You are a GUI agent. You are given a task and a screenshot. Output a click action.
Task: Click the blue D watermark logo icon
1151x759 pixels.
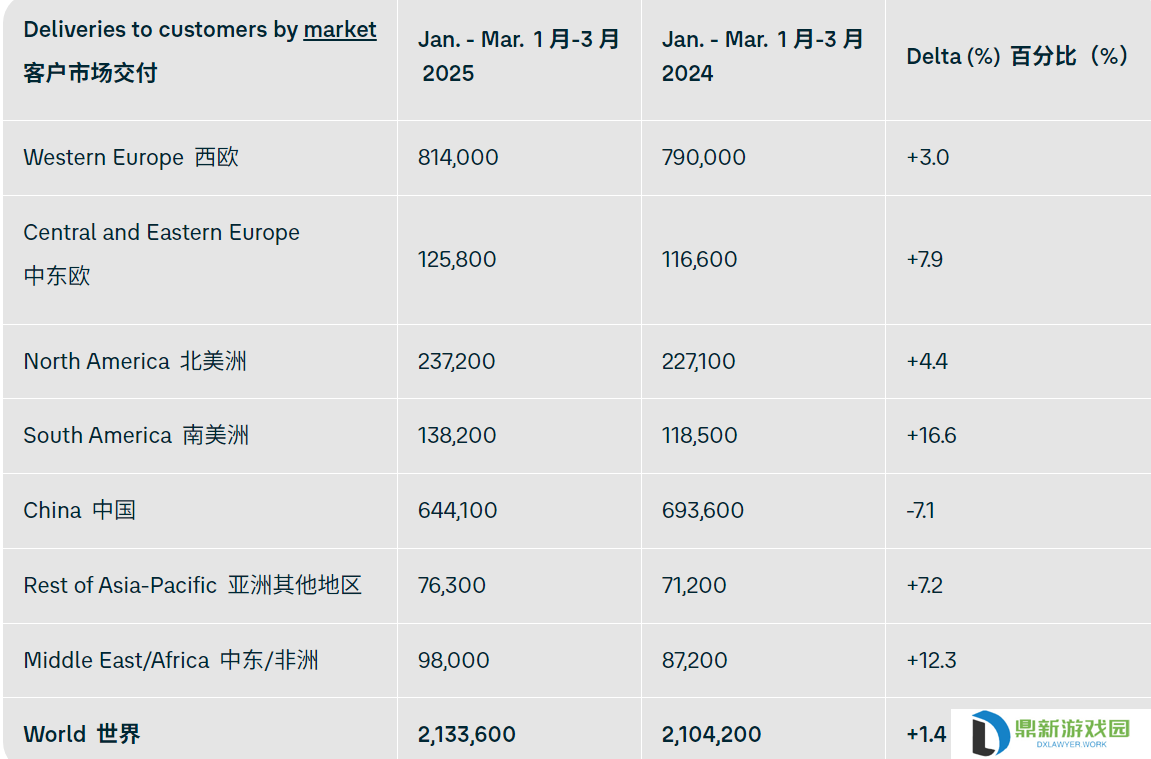[x=990, y=733]
